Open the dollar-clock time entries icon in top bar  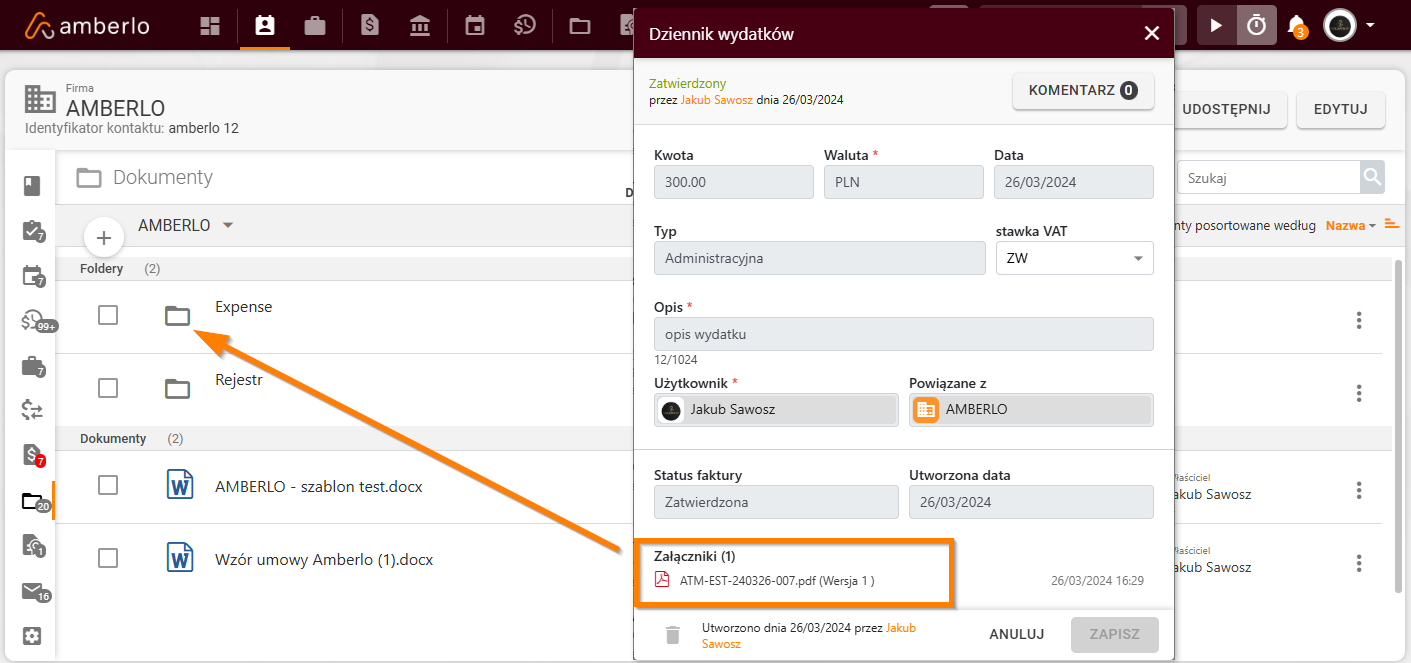coord(525,26)
